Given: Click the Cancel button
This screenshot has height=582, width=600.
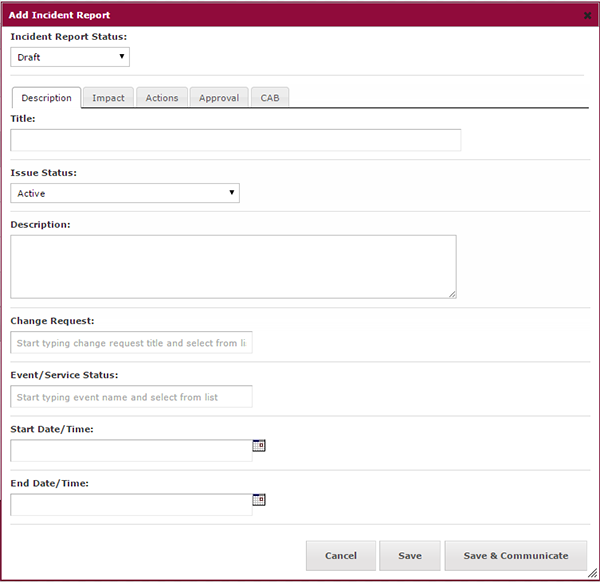Looking at the screenshot, I should 341,556.
